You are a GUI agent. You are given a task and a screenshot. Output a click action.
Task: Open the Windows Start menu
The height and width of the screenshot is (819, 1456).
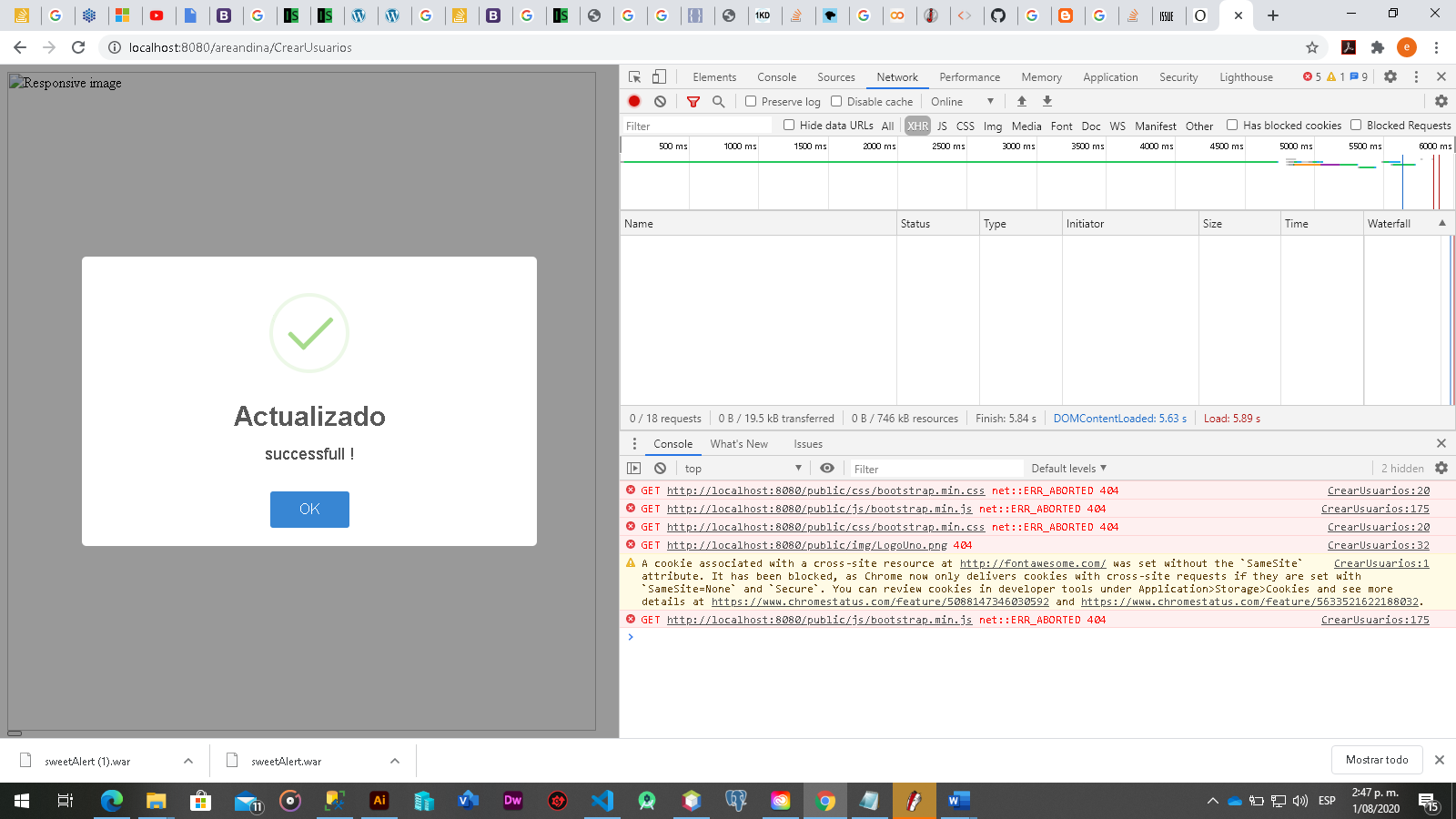click(22, 801)
